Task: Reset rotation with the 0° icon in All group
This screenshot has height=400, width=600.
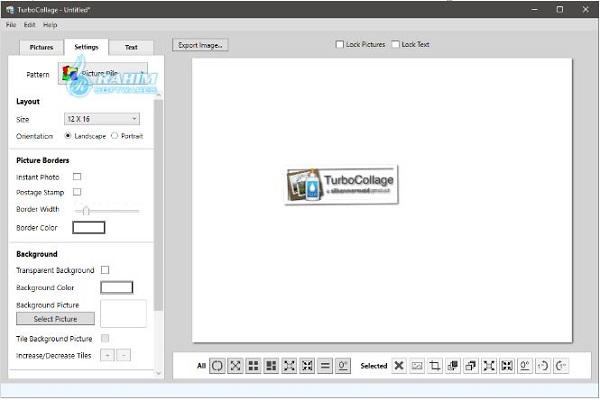Action: tap(343, 366)
